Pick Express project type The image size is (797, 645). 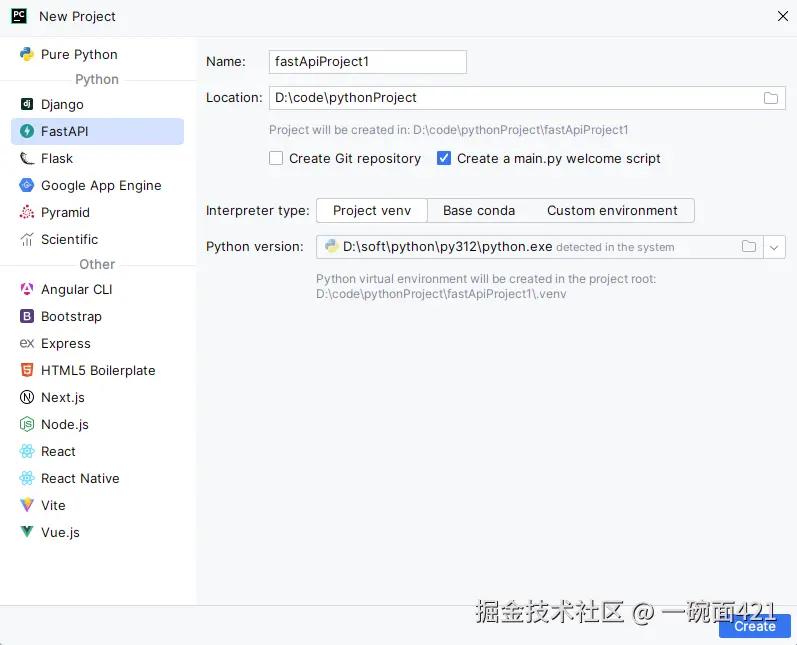click(x=98, y=343)
